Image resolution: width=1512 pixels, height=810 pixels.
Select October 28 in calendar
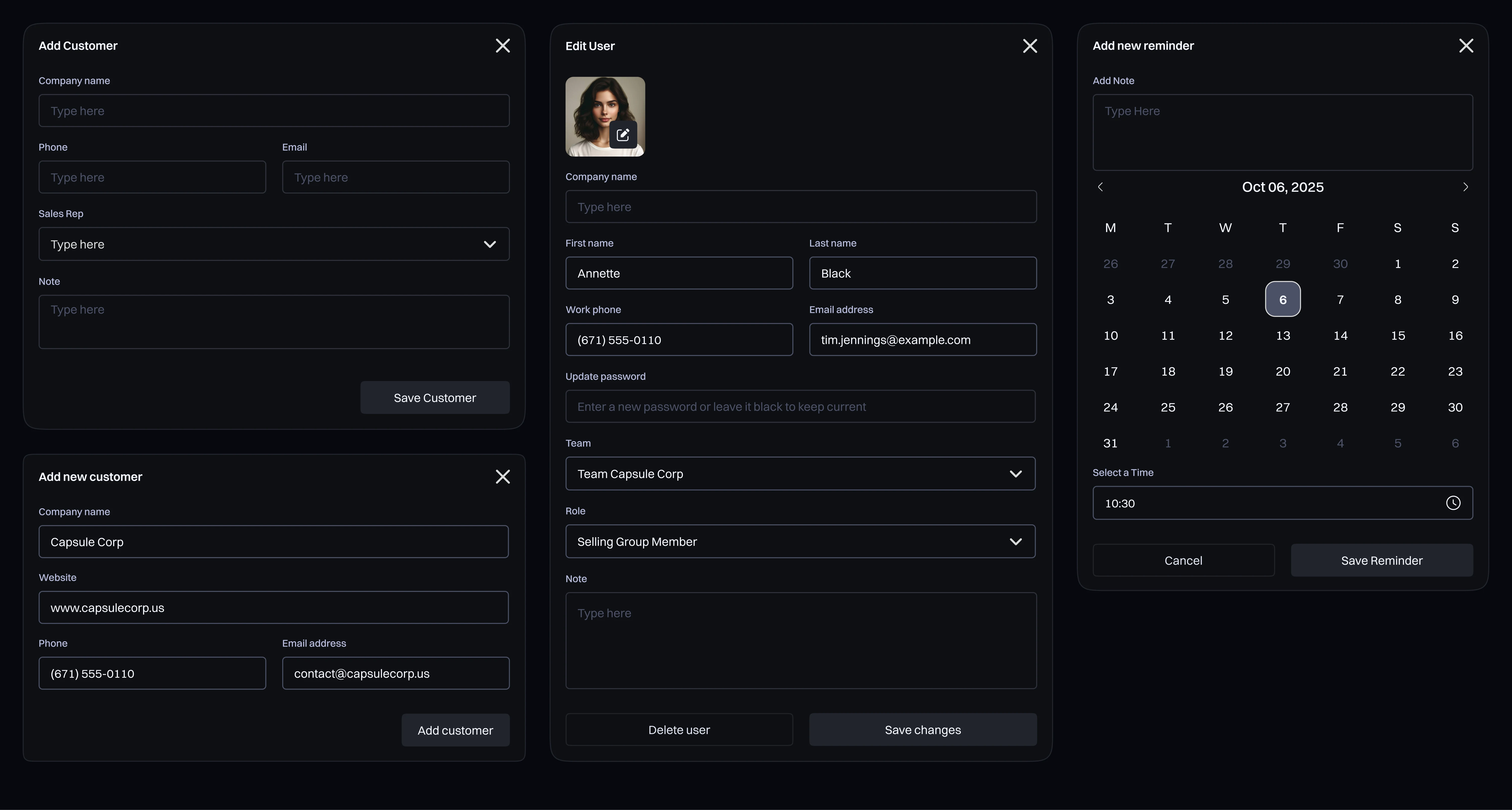point(1340,407)
